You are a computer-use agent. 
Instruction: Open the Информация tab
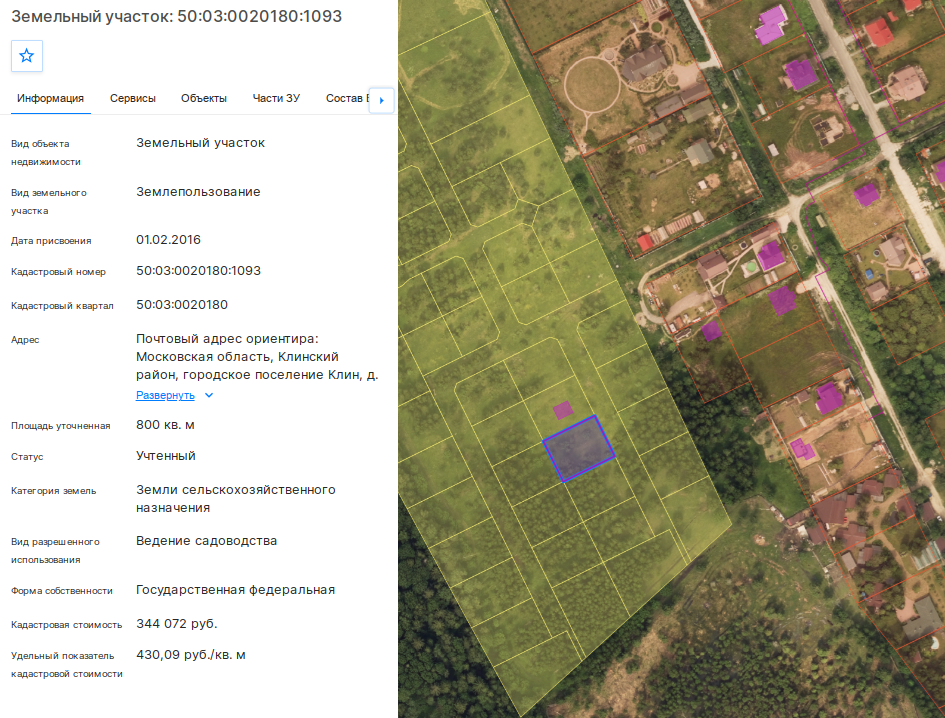[51, 98]
